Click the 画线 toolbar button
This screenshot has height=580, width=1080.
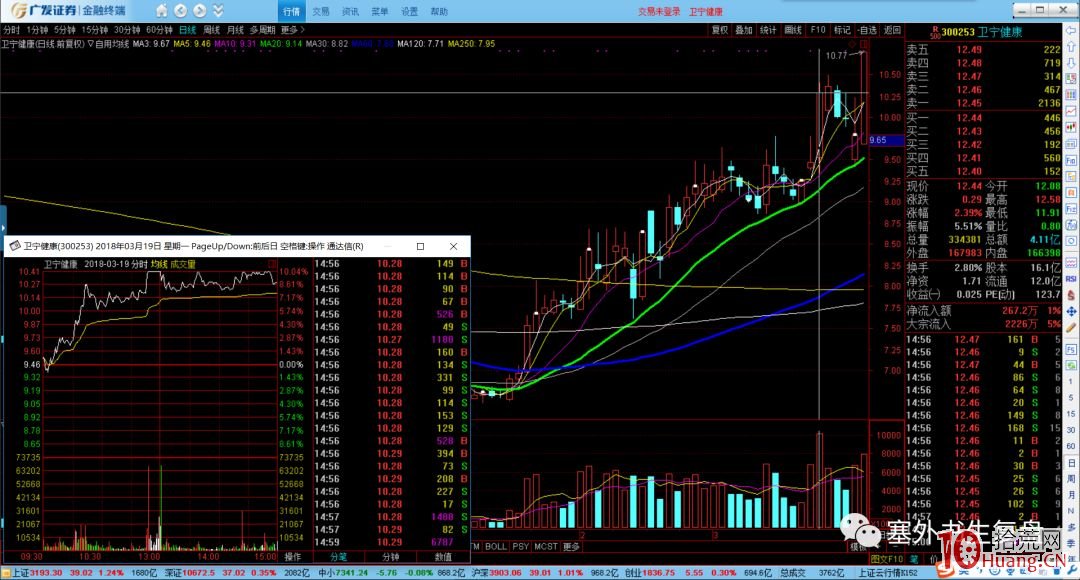pyautogui.click(x=793, y=30)
